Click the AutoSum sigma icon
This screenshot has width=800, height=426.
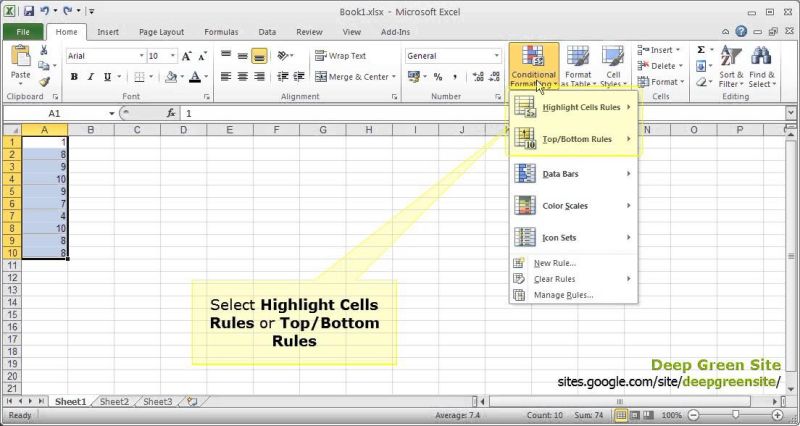click(701, 50)
